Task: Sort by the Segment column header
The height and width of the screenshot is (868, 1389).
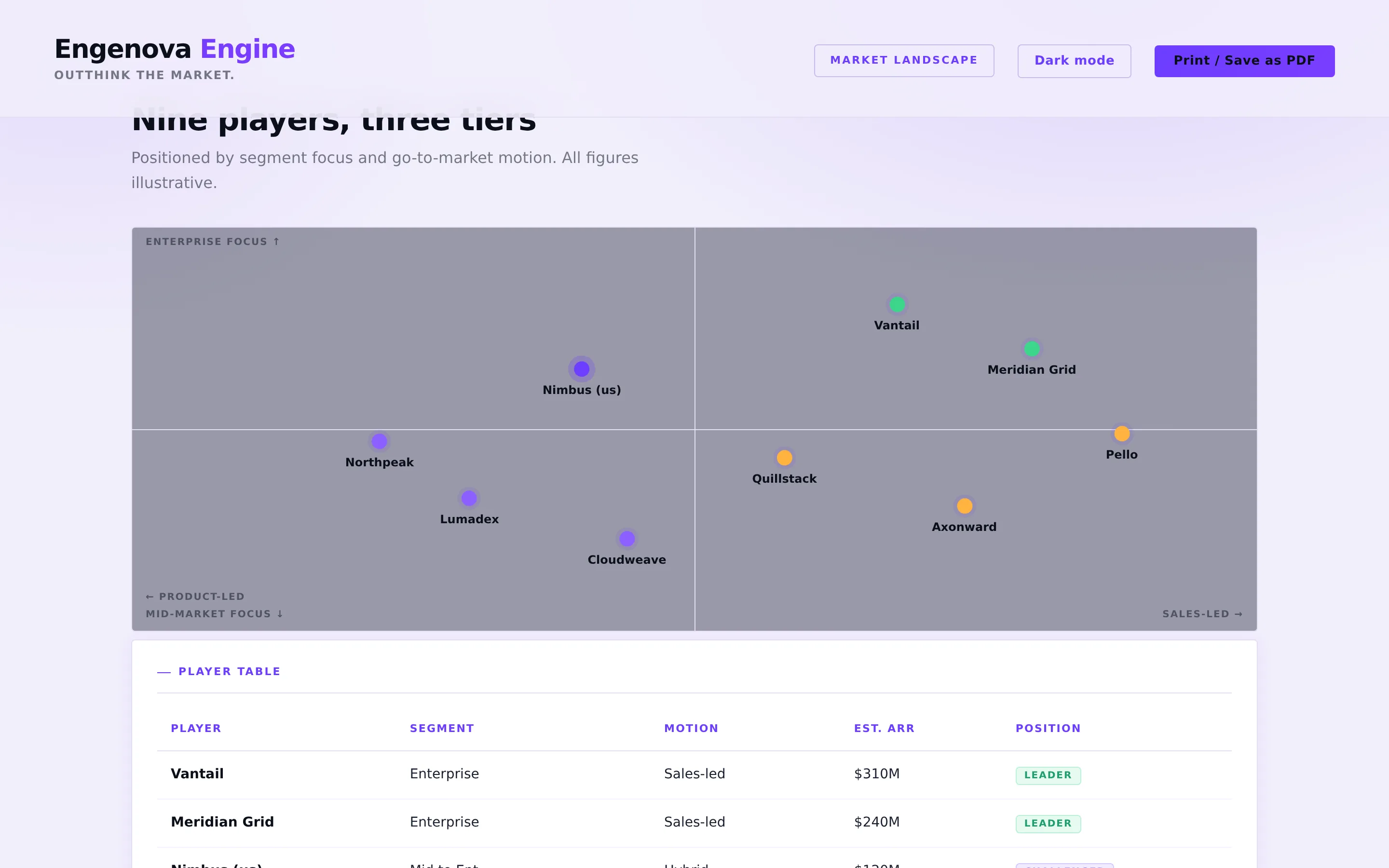Action: pos(442,728)
